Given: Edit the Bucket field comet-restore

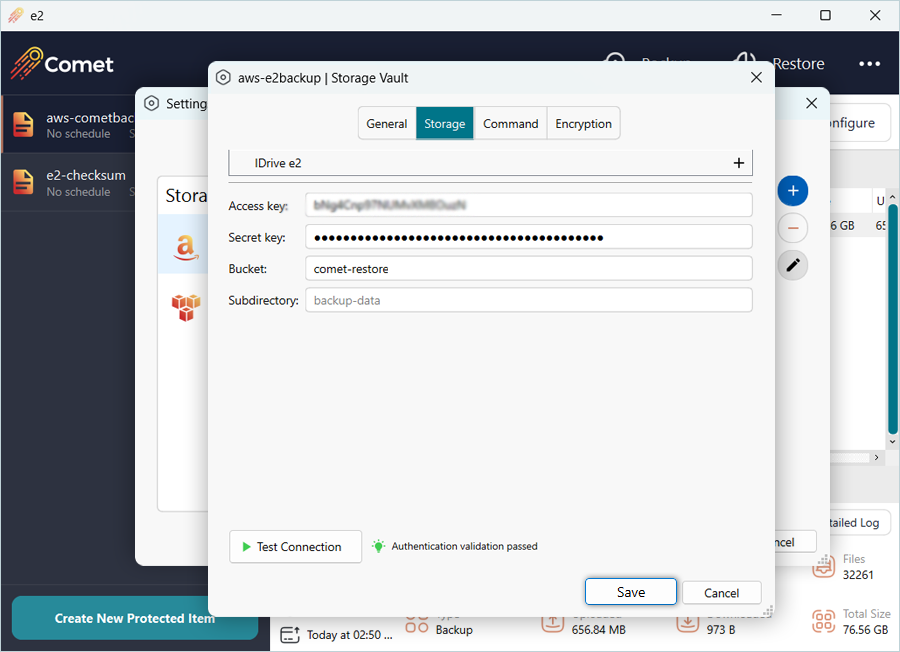Looking at the screenshot, I should pos(529,269).
